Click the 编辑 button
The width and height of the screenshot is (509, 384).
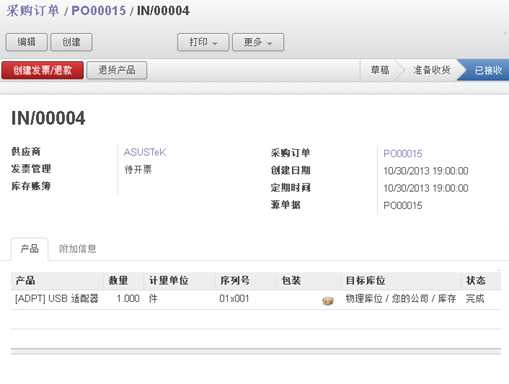[27, 42]
